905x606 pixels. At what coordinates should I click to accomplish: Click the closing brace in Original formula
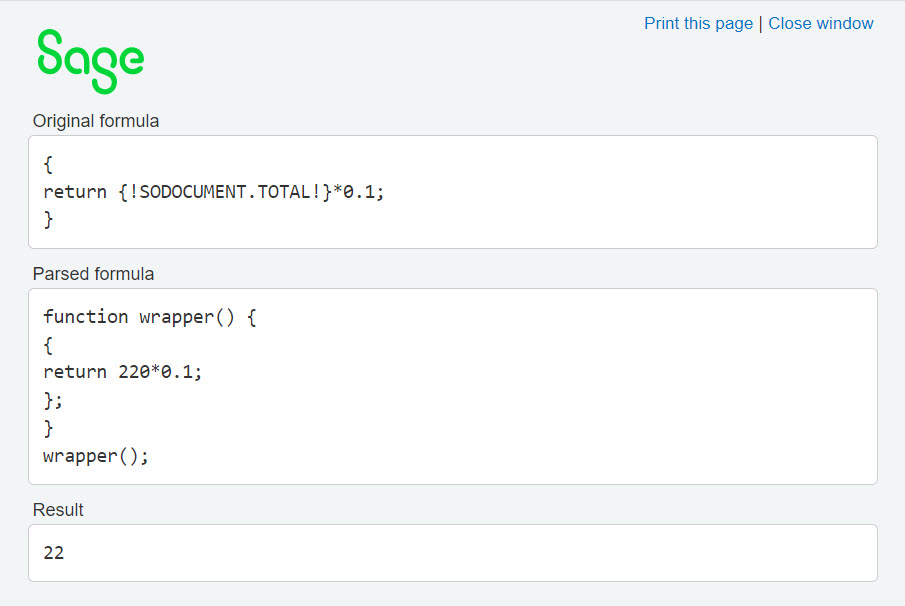coord(48,220)
